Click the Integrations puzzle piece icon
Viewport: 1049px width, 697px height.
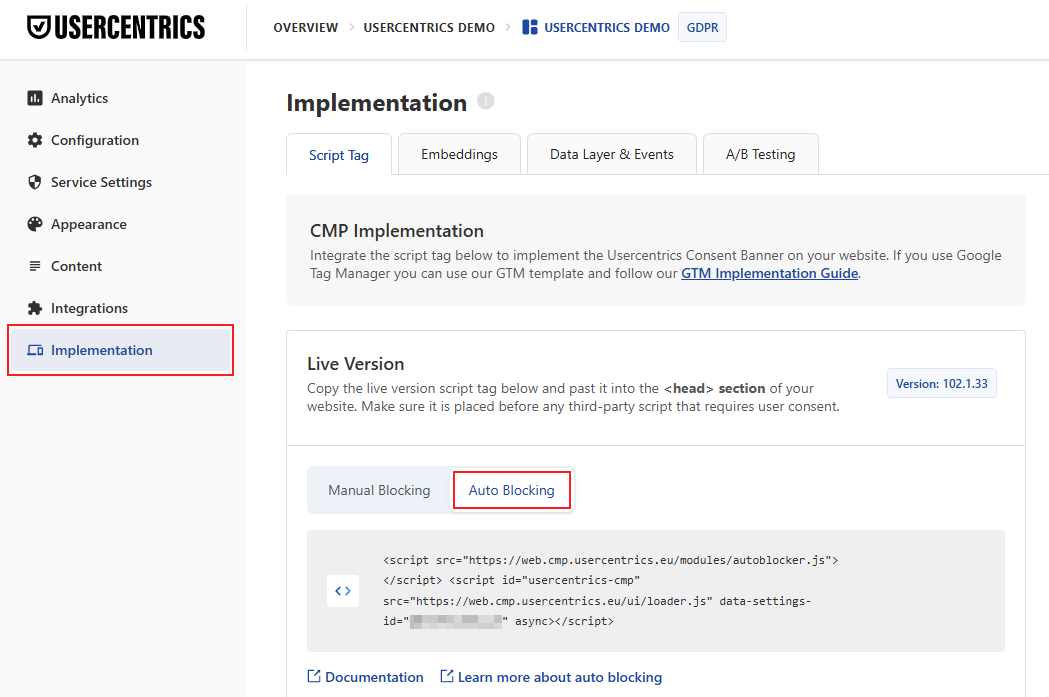35,308
